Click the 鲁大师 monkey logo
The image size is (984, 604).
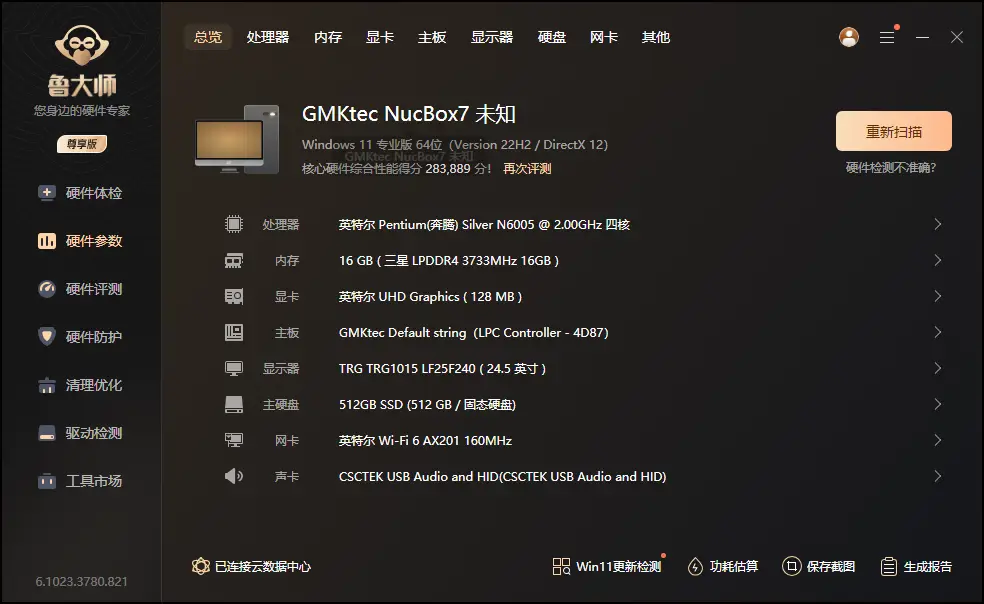coord(82,46)
